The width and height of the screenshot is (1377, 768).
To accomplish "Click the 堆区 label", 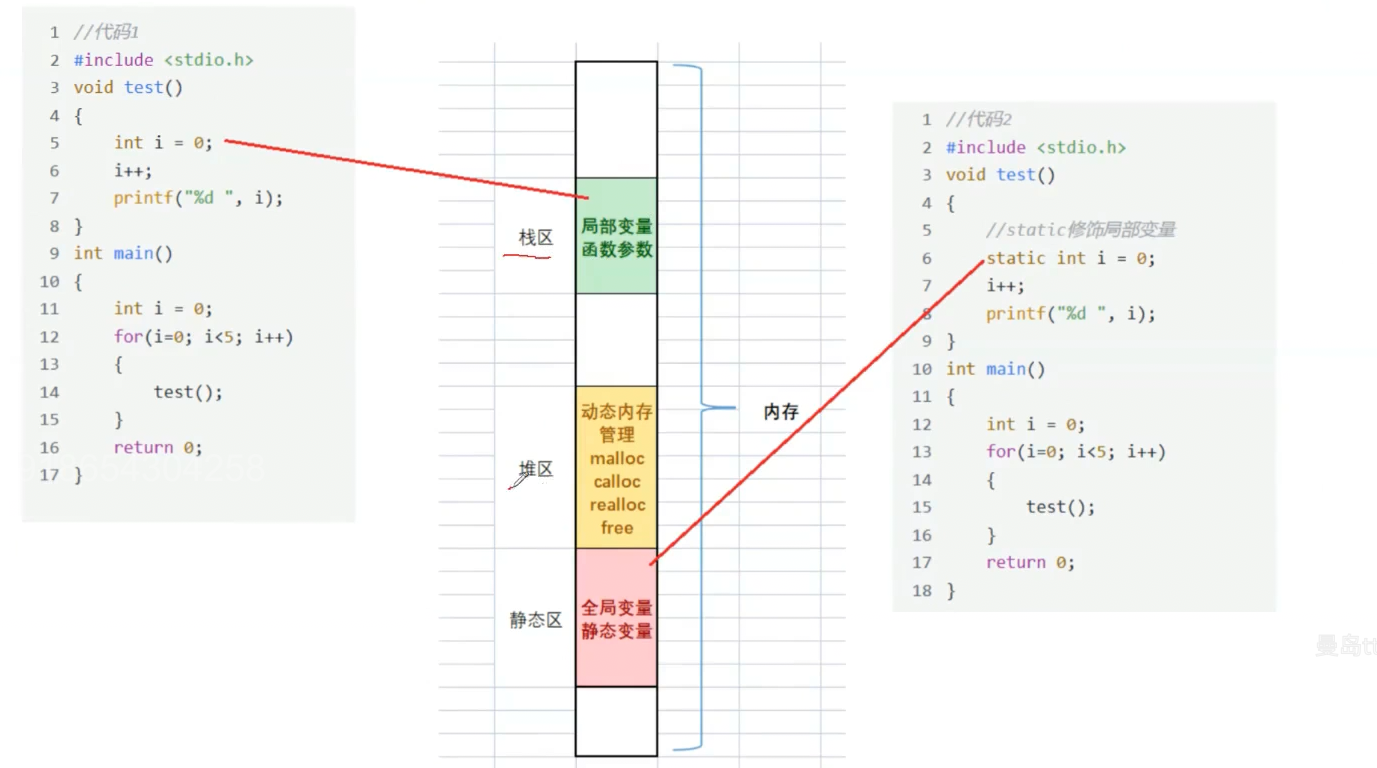I will pyautogui.click(x=536, y=469).
